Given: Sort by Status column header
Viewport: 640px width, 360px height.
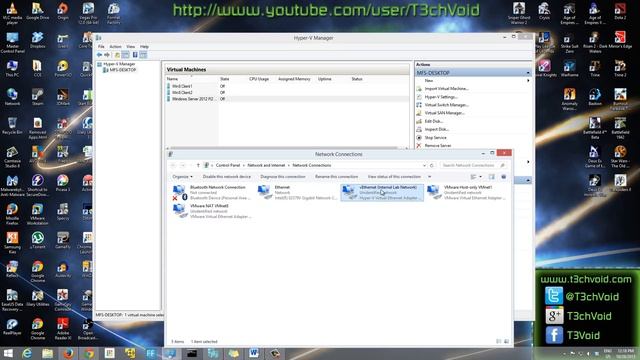Looking at the screenshot, I should click(x=357, y=79).
